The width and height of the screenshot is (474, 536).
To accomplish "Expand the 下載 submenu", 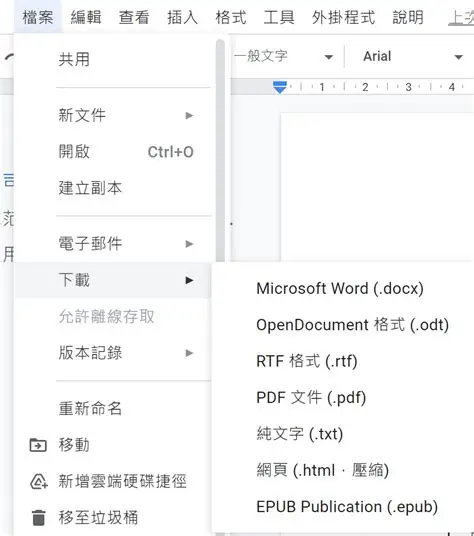I will 113,280.
